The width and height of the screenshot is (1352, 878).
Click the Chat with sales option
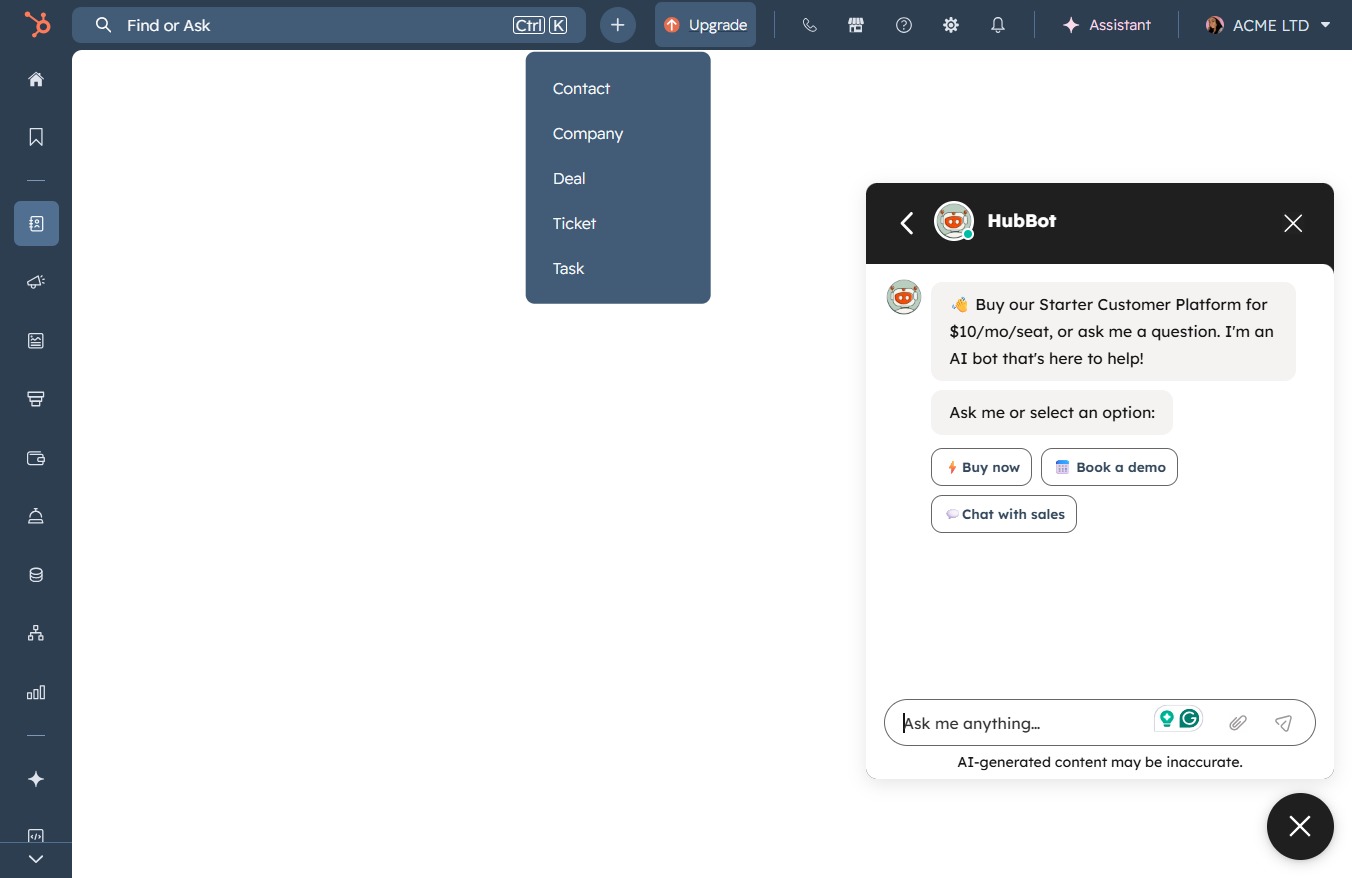pos(1004,514)
